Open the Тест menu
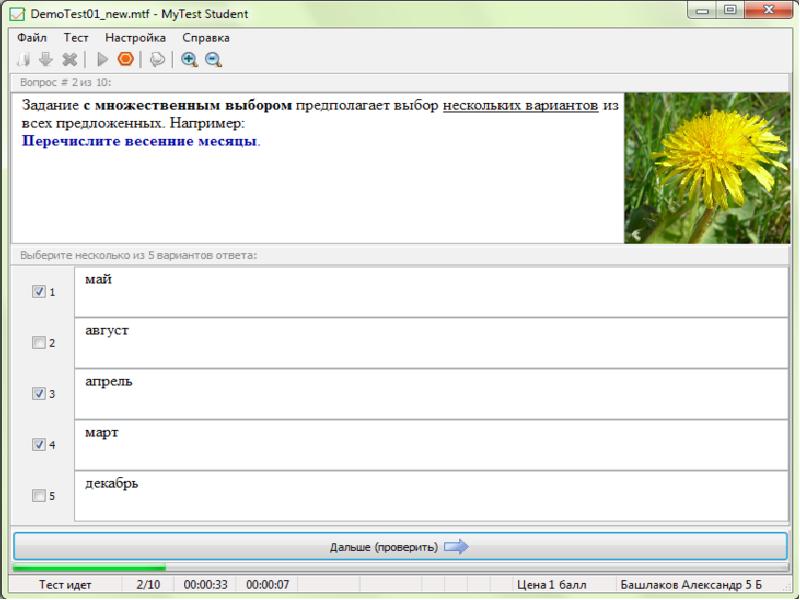Image resolution: width=800 pixels, height=600 pixels. click(77, 37)
